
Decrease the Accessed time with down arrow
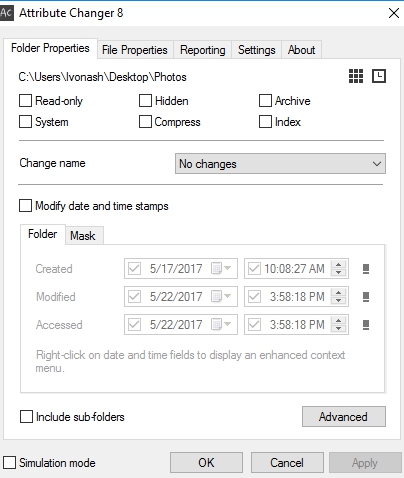point(338,329)
